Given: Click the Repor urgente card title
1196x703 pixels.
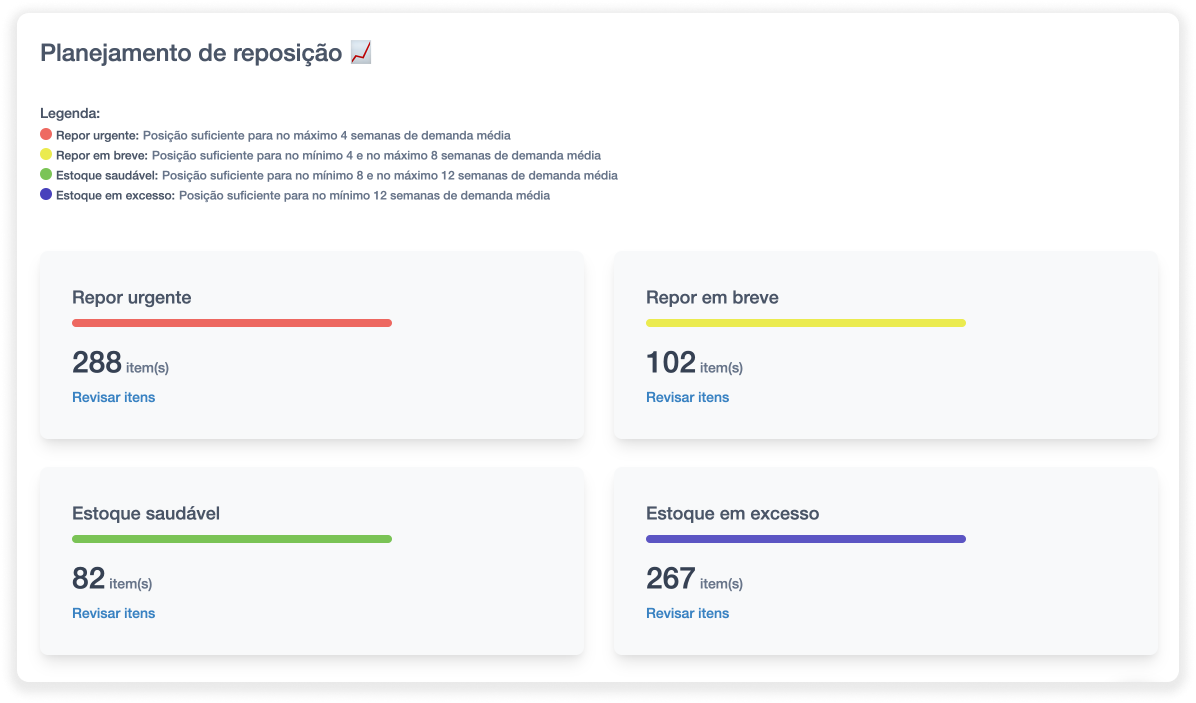Looking at the screenshot, I should tap(131, 297).
